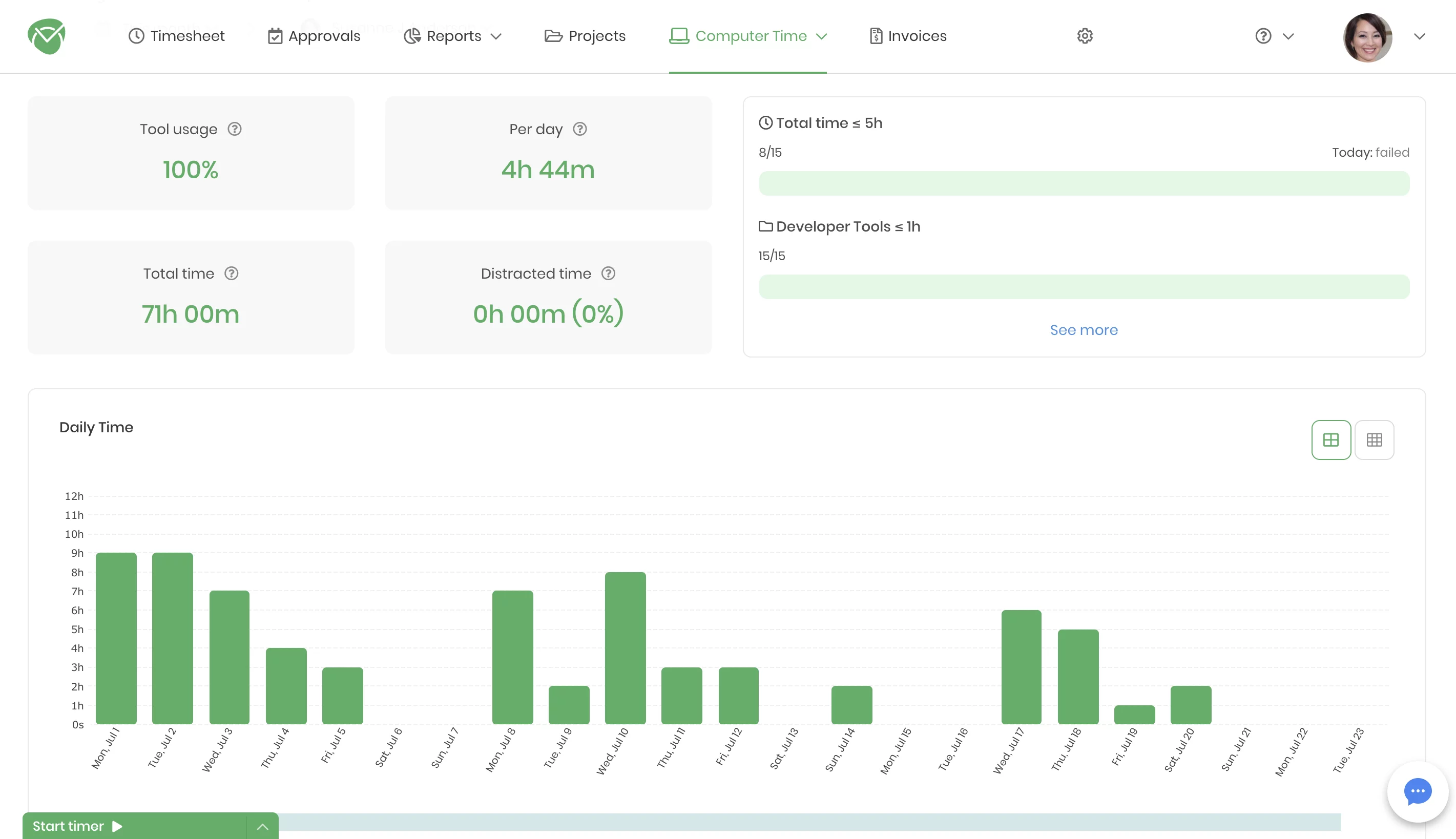This screenshot has height=839, width=1456.
Task: Click the help question mark icon
Action: (x=1262, y=36)
